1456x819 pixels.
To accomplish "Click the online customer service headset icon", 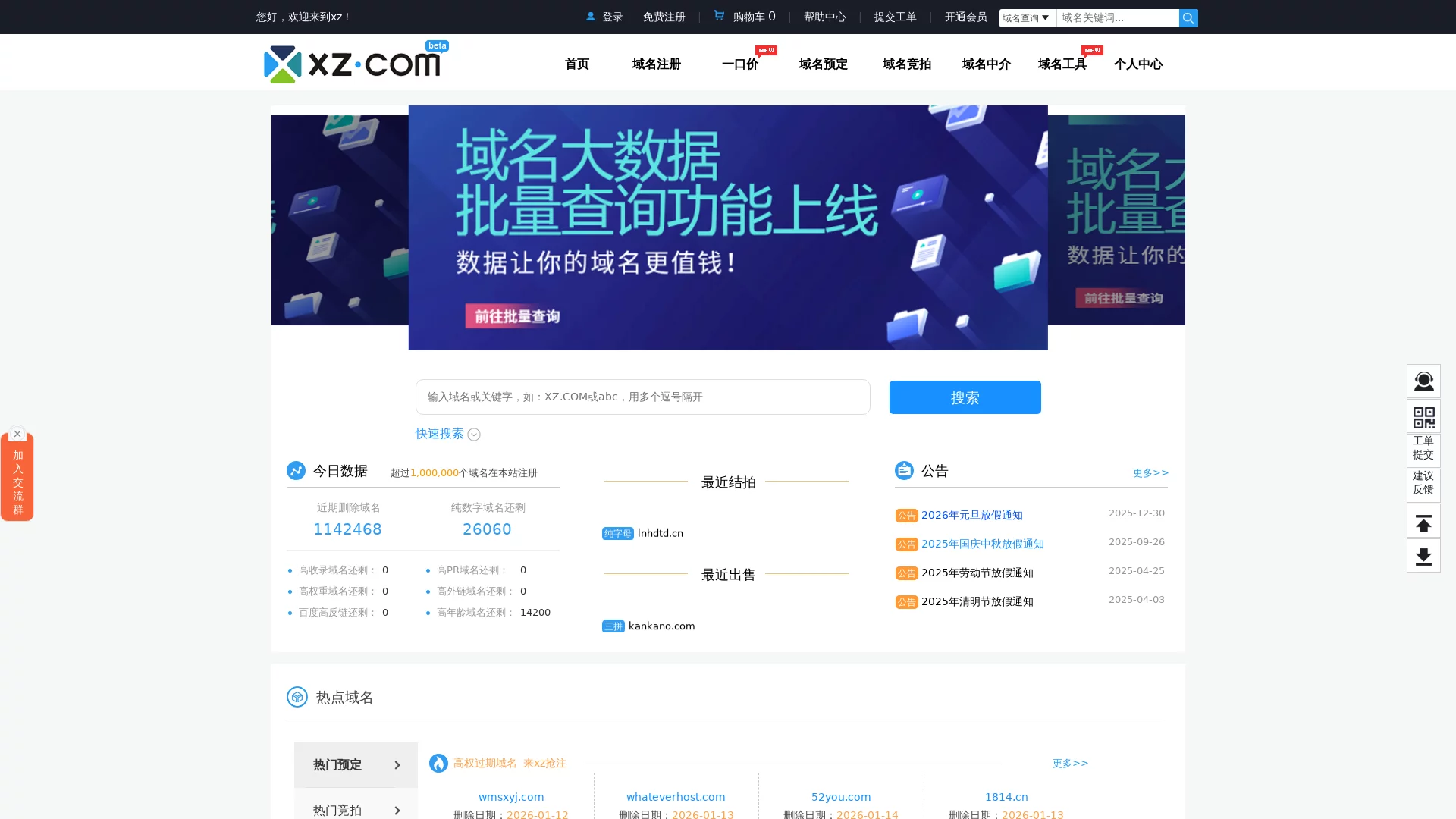I will tap(1423, 381).
